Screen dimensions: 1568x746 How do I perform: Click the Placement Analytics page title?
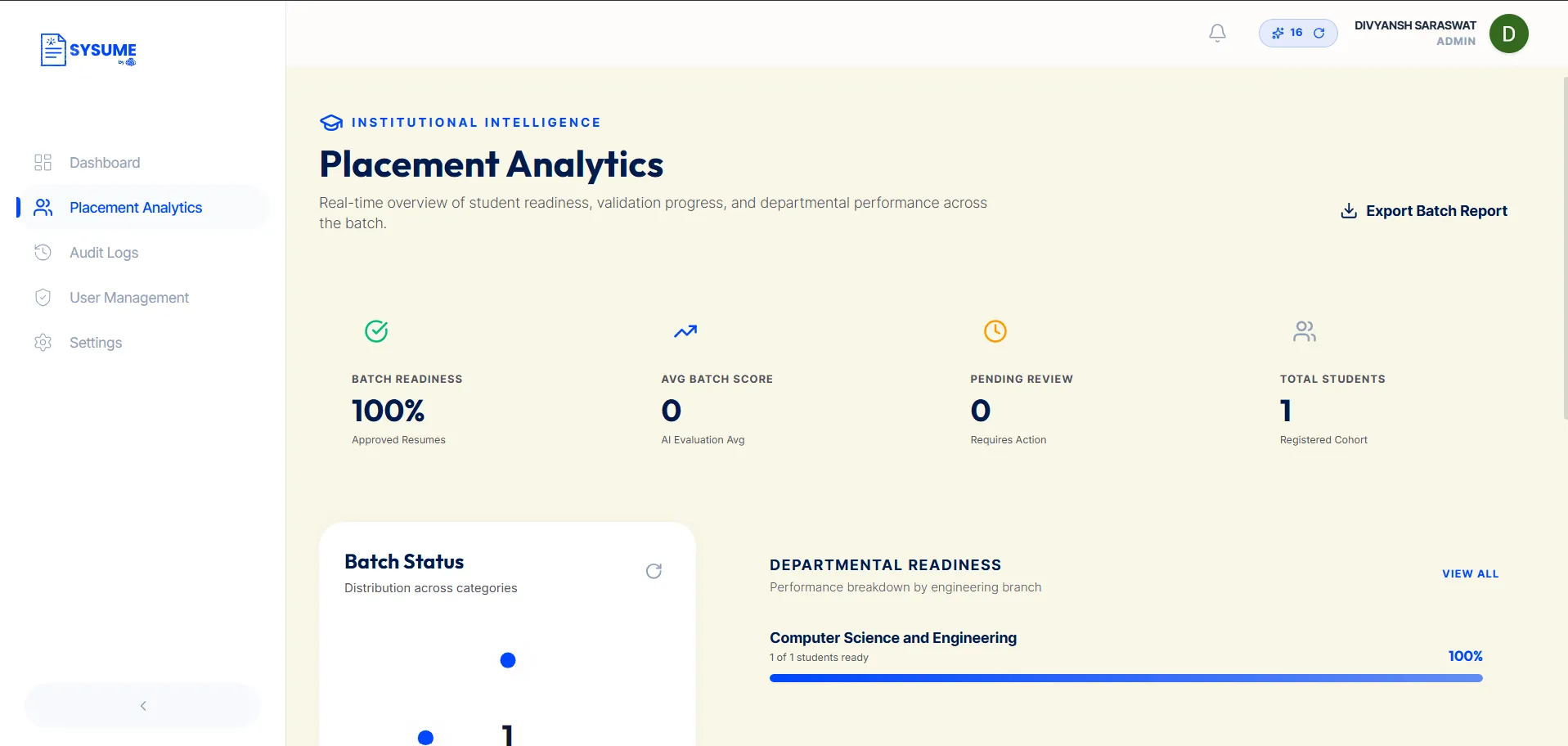tap(491, 164)
